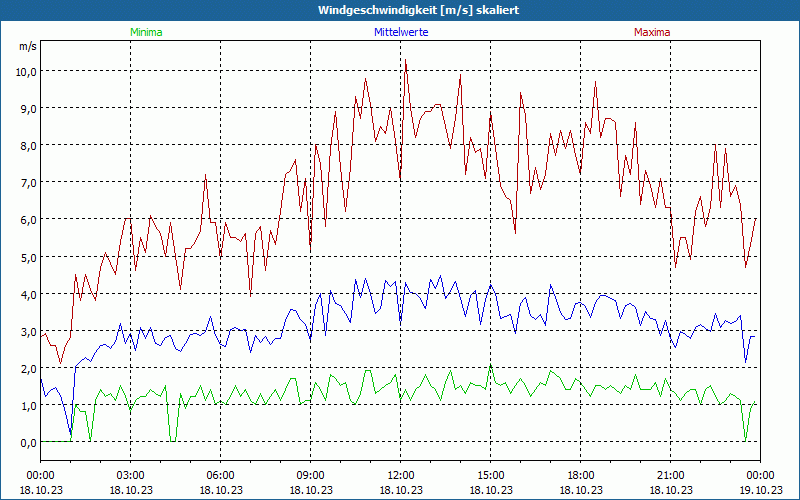
Task: Click the '12:00' time axis label
Action: (401, 476)
